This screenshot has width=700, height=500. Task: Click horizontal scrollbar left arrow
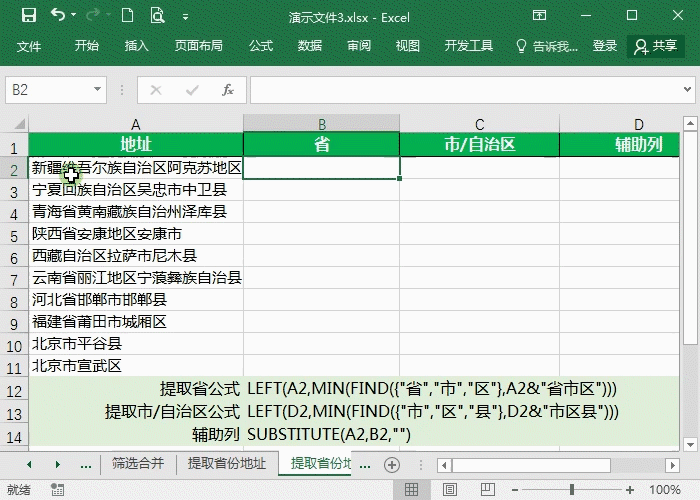coord(444,465)
